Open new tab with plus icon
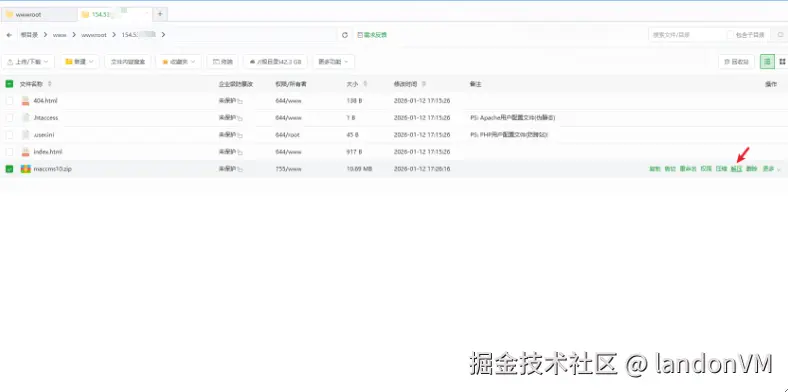The image size is (788, 392). [x=160, y=14]
